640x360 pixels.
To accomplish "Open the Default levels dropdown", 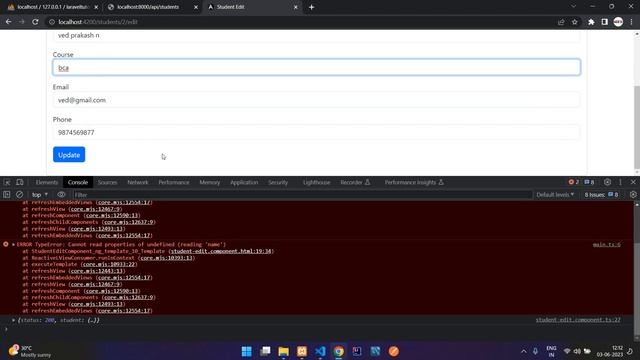I will point(555,195).
